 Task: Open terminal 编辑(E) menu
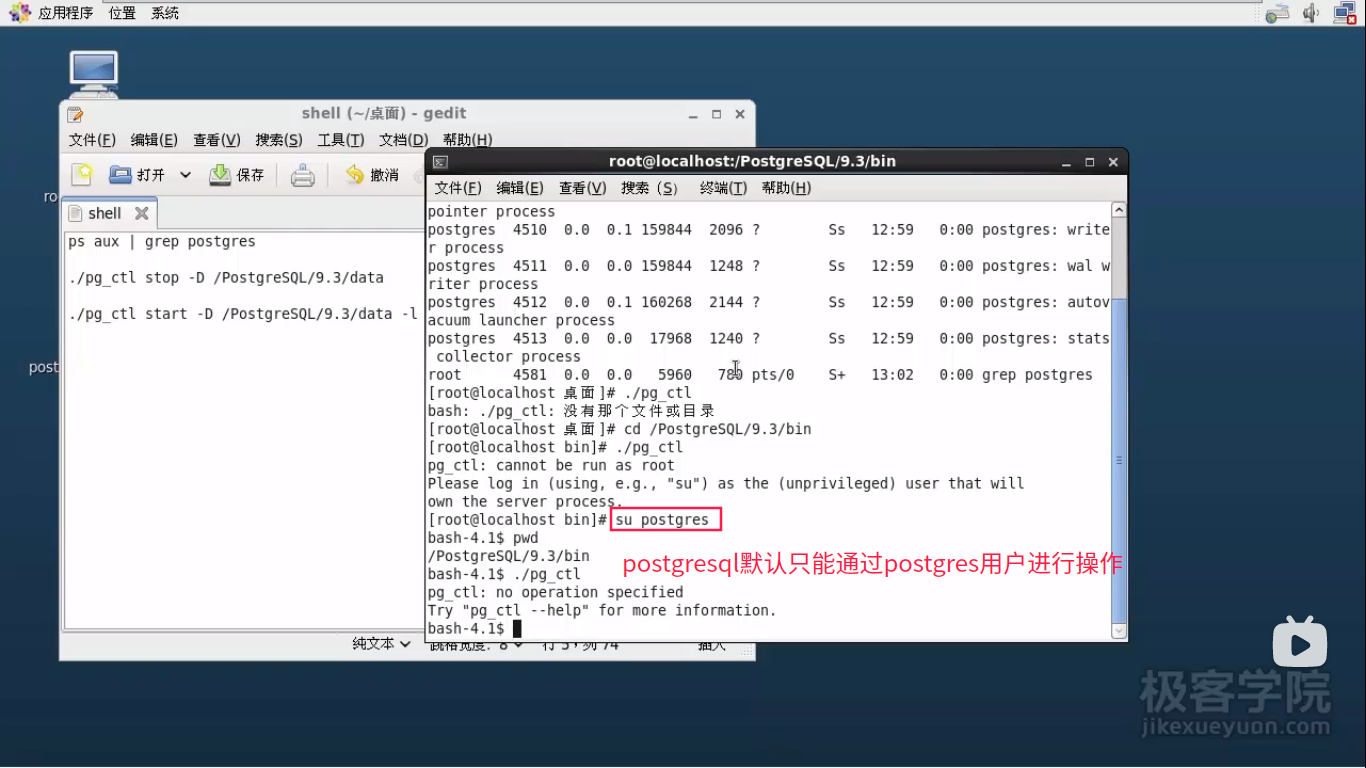tap(520, 188)
